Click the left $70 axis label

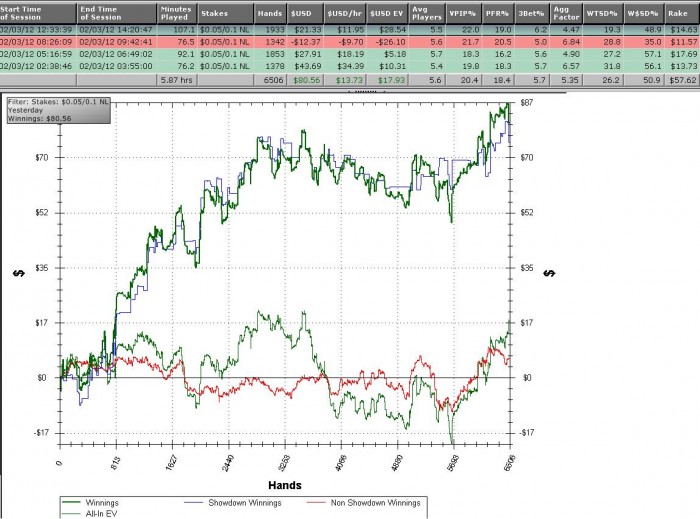click(42, 158)
